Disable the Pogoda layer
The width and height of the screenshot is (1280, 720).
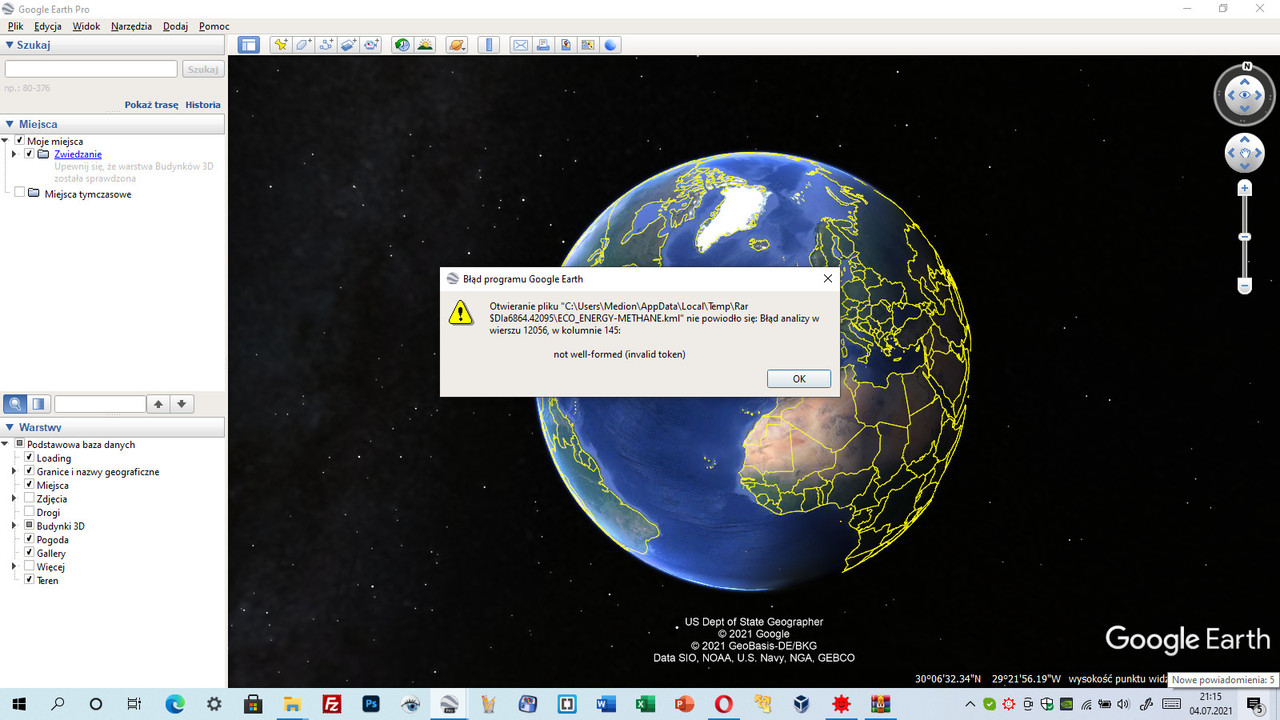point(29,539)
